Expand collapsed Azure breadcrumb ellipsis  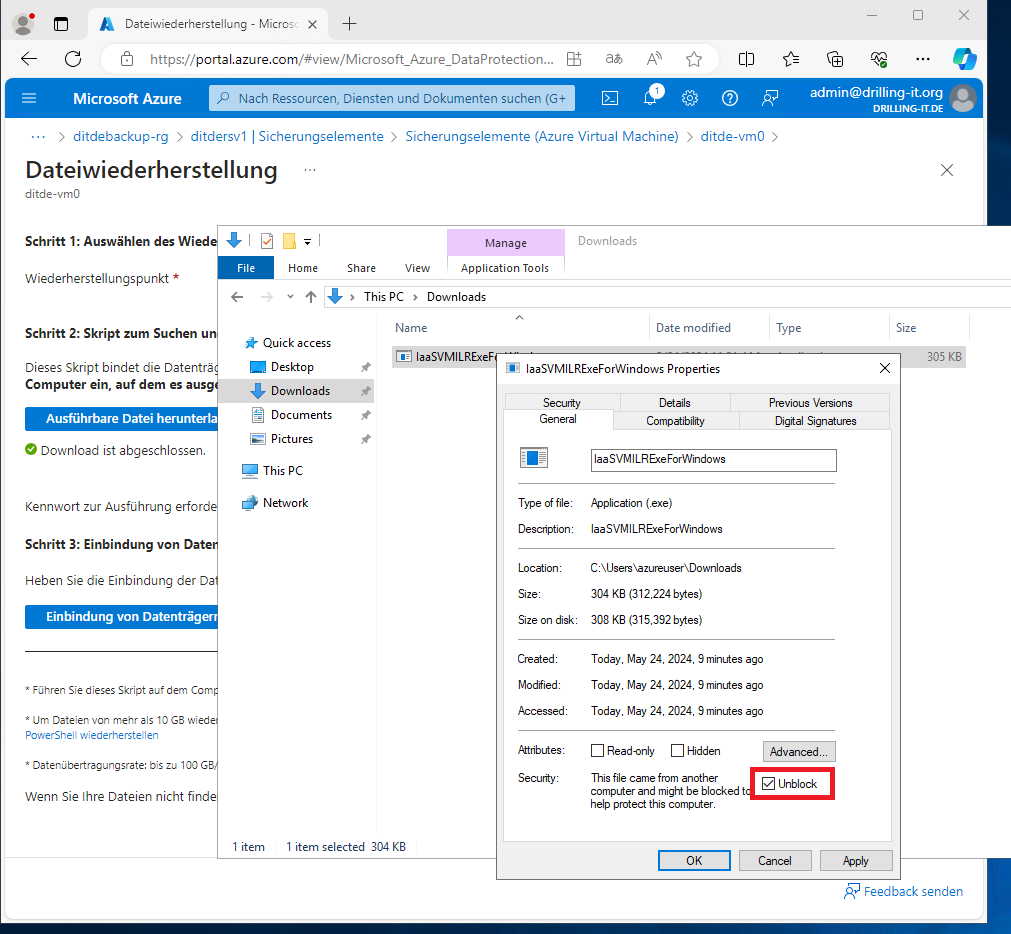pos(38,137)
